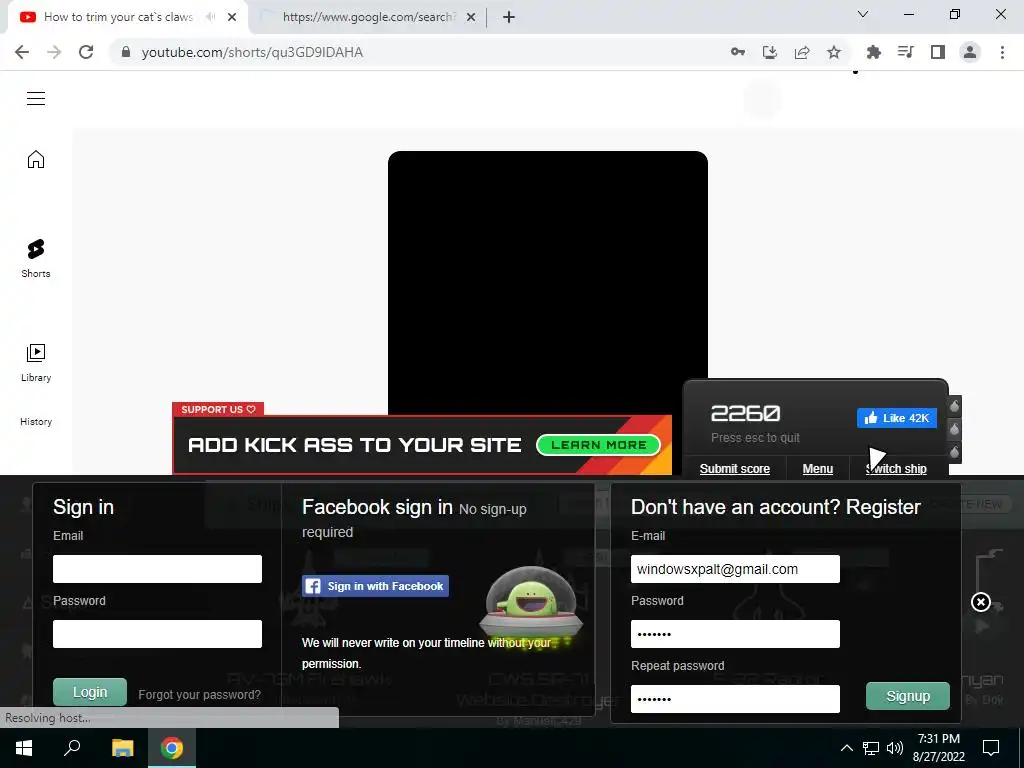Click the browser back arrow
The width and height of the screenshot is (1024, 768).
coord(22,52)
